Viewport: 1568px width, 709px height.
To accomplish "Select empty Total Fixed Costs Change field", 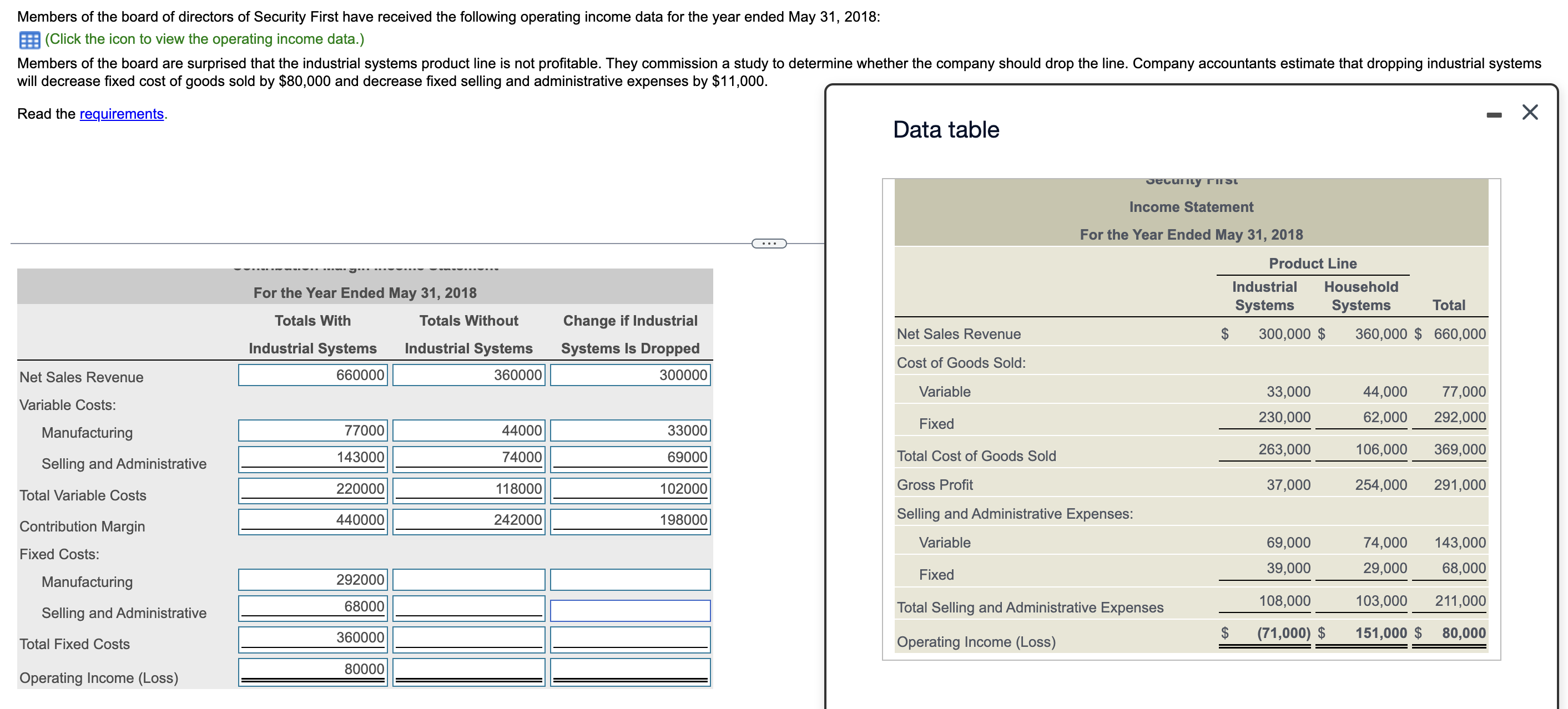I will 630,640.
